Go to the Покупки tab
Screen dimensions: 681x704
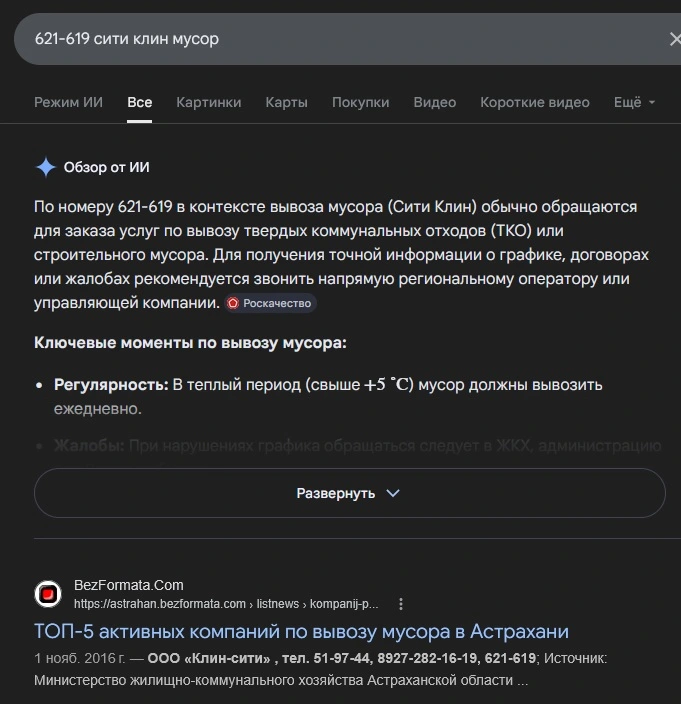(x=360, y=102)
